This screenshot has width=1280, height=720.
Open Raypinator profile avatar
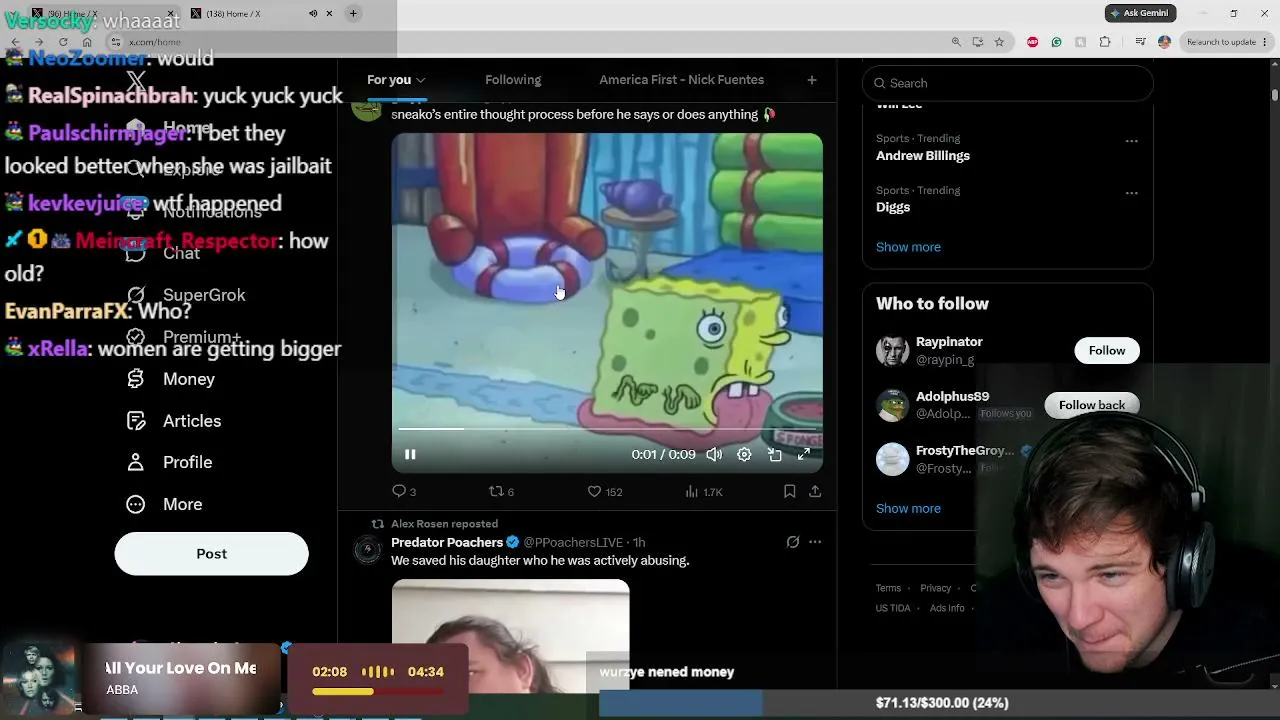pos(892,350)
